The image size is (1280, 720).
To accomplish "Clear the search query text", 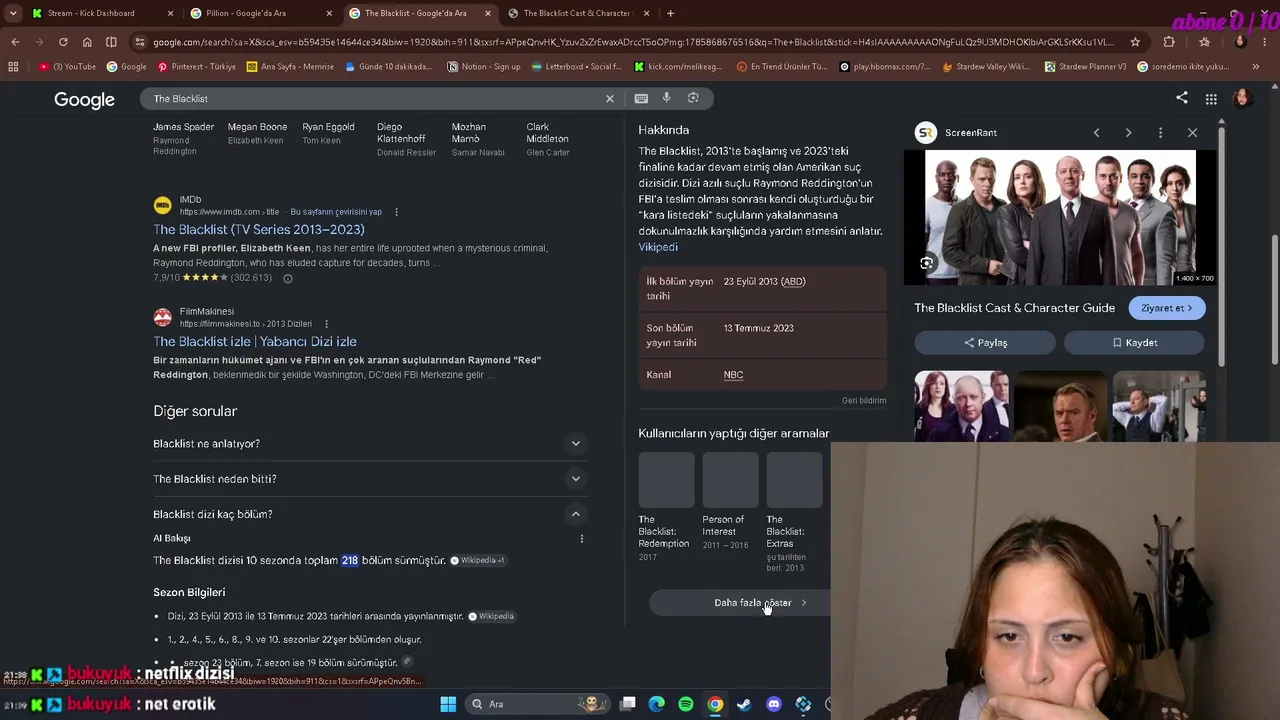I will tap(609, 98).
